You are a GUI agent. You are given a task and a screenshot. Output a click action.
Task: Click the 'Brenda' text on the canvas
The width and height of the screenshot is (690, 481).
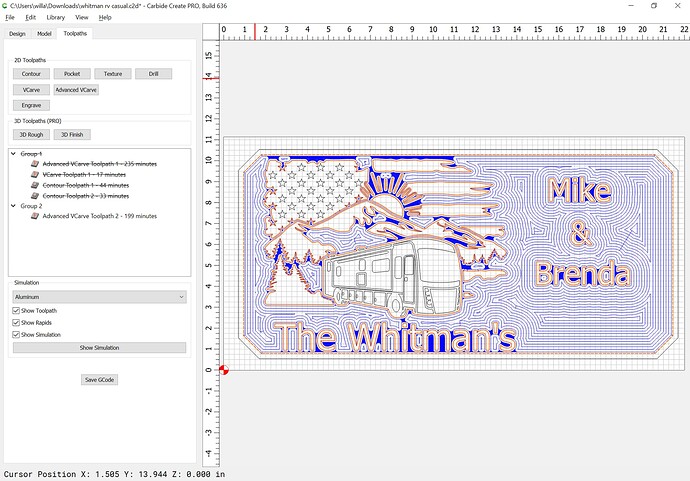coord(582,274)
